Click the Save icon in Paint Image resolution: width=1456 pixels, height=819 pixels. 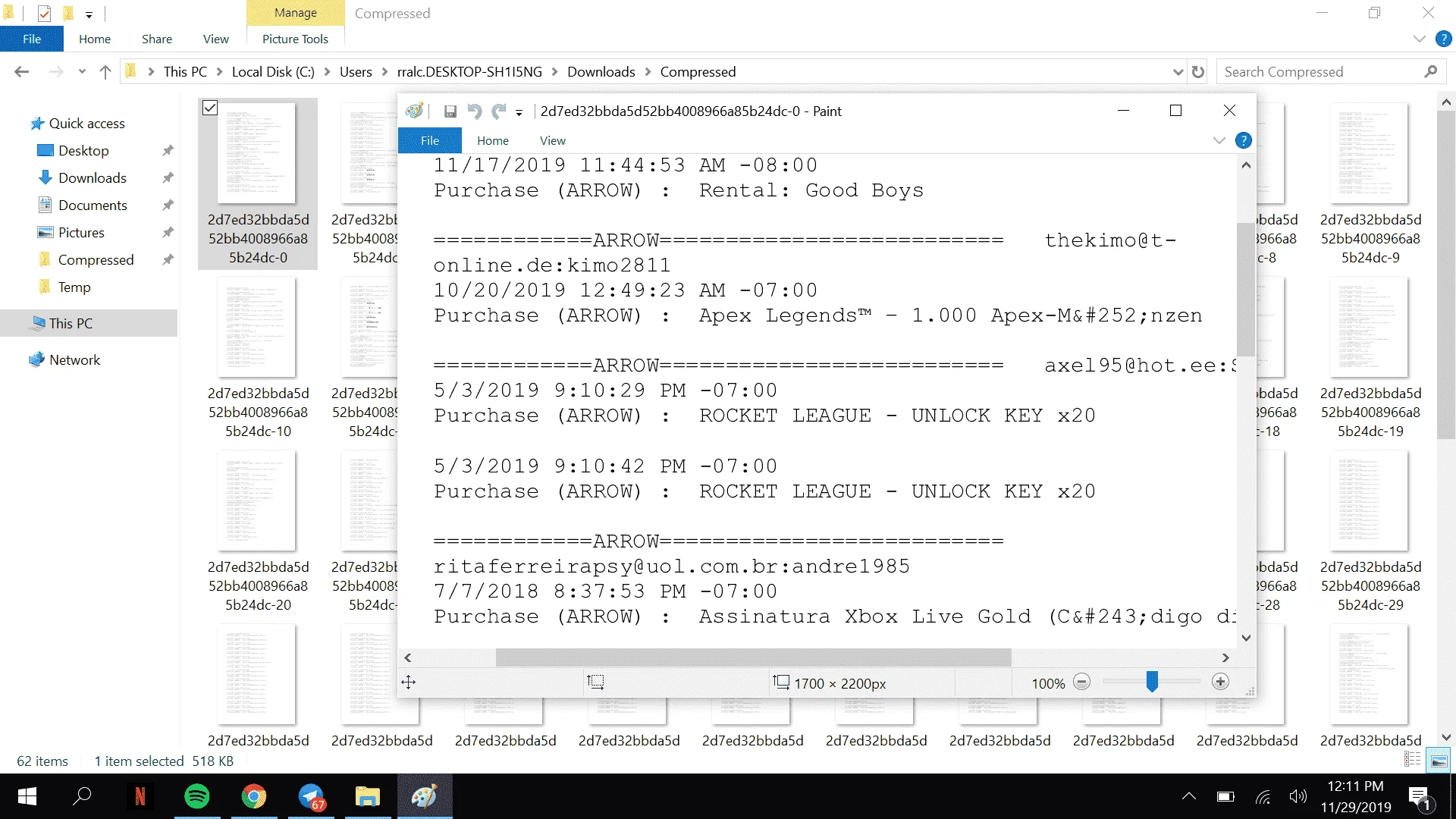point(450,111)
